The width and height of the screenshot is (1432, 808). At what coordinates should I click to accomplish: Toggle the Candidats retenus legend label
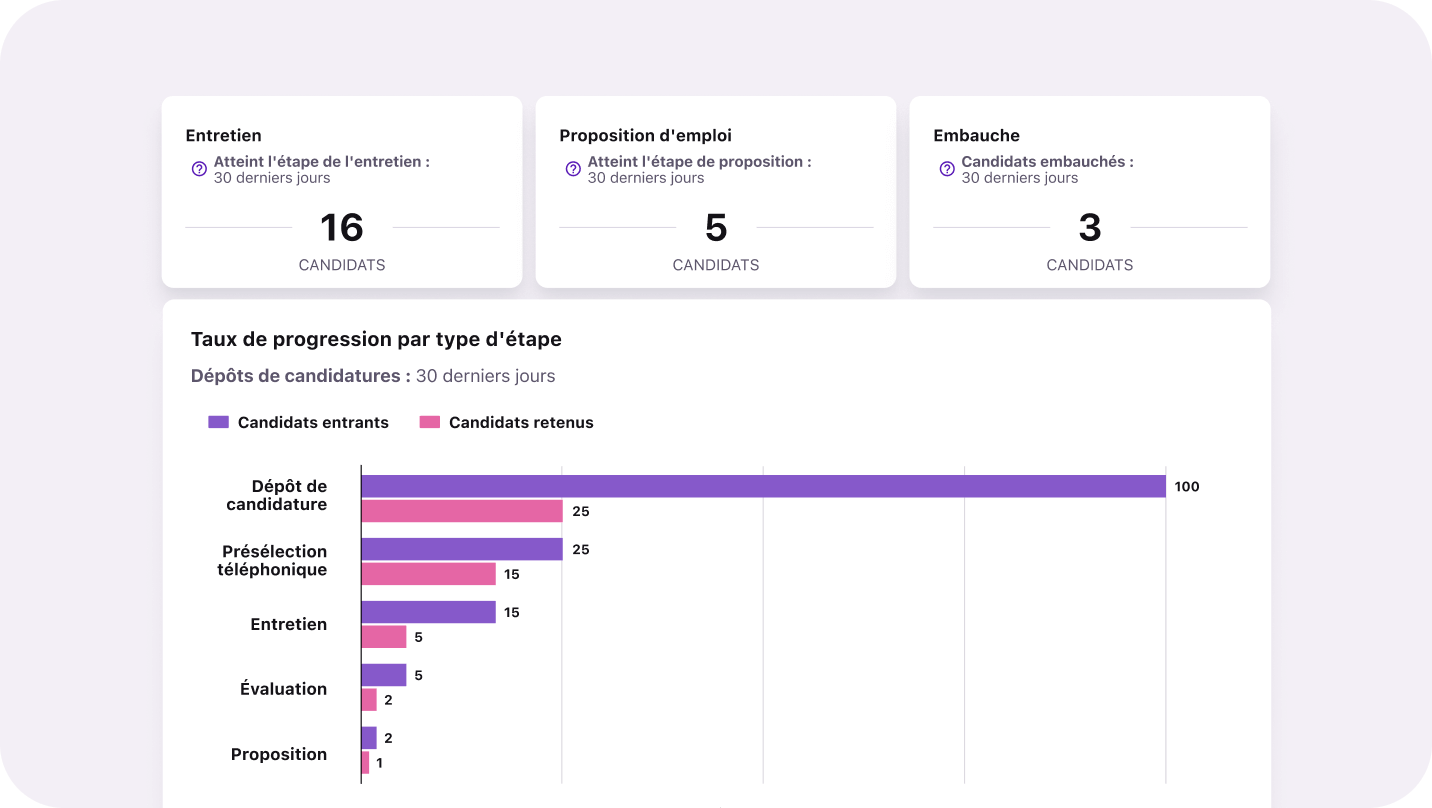coord(521,422)
